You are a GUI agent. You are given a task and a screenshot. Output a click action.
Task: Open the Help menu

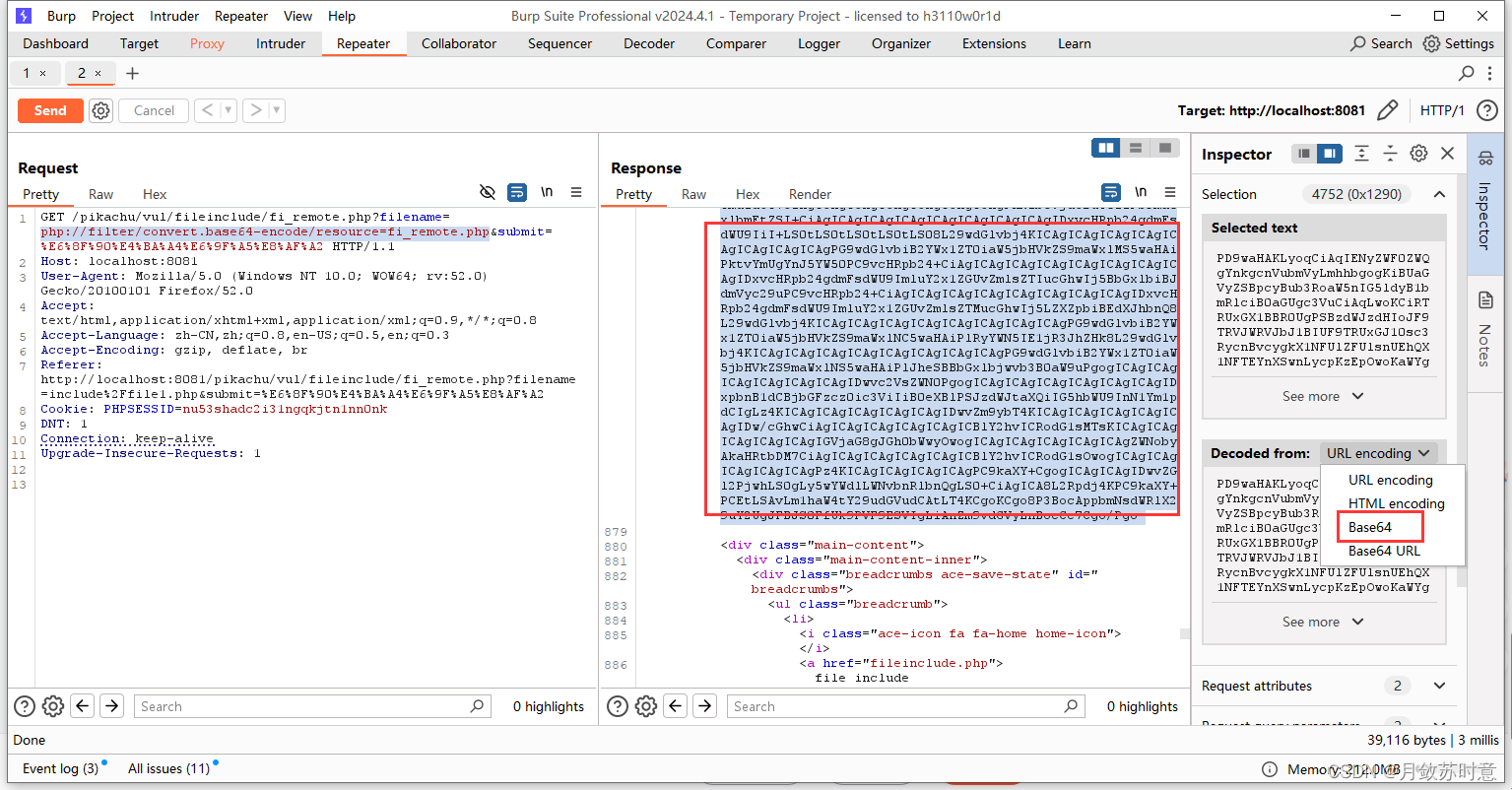click(x=342, y=16)
